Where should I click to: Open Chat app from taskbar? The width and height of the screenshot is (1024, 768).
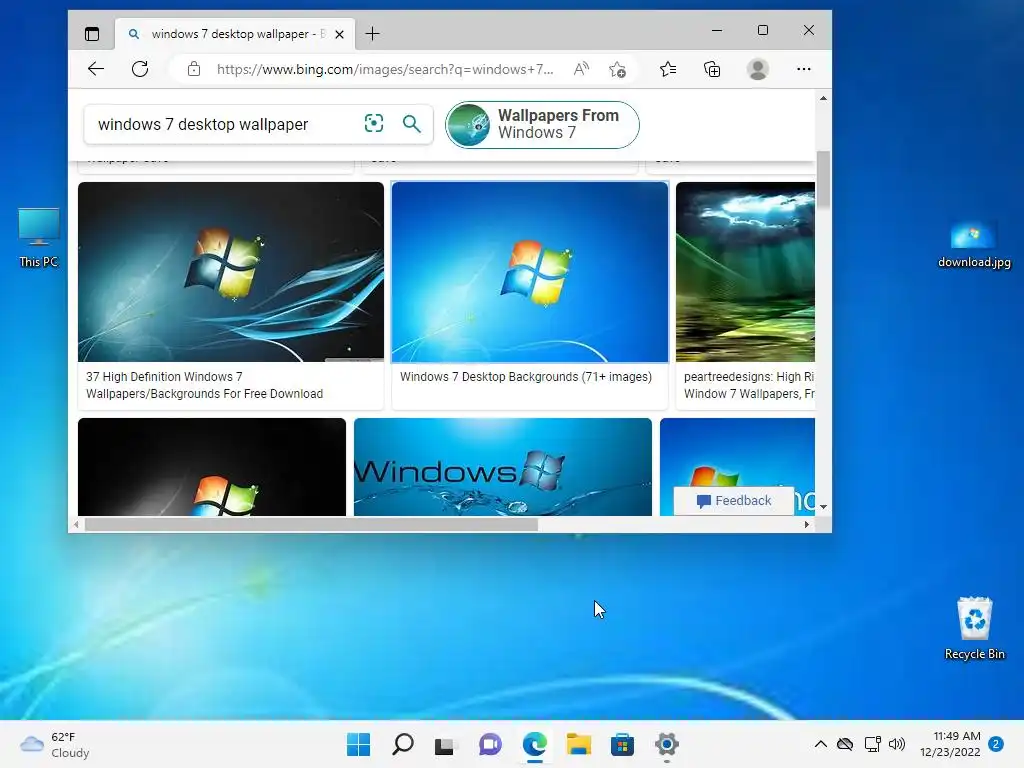point(490,744)
